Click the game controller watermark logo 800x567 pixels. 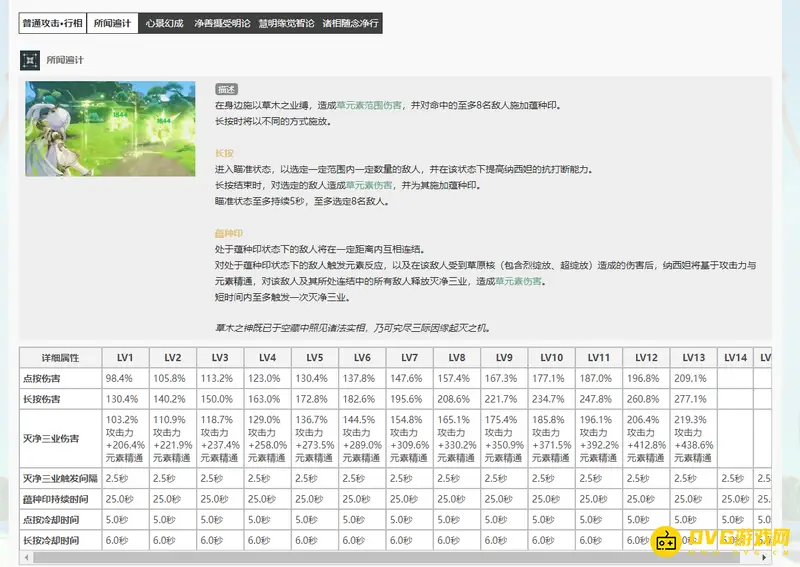(x=667, y=541)
